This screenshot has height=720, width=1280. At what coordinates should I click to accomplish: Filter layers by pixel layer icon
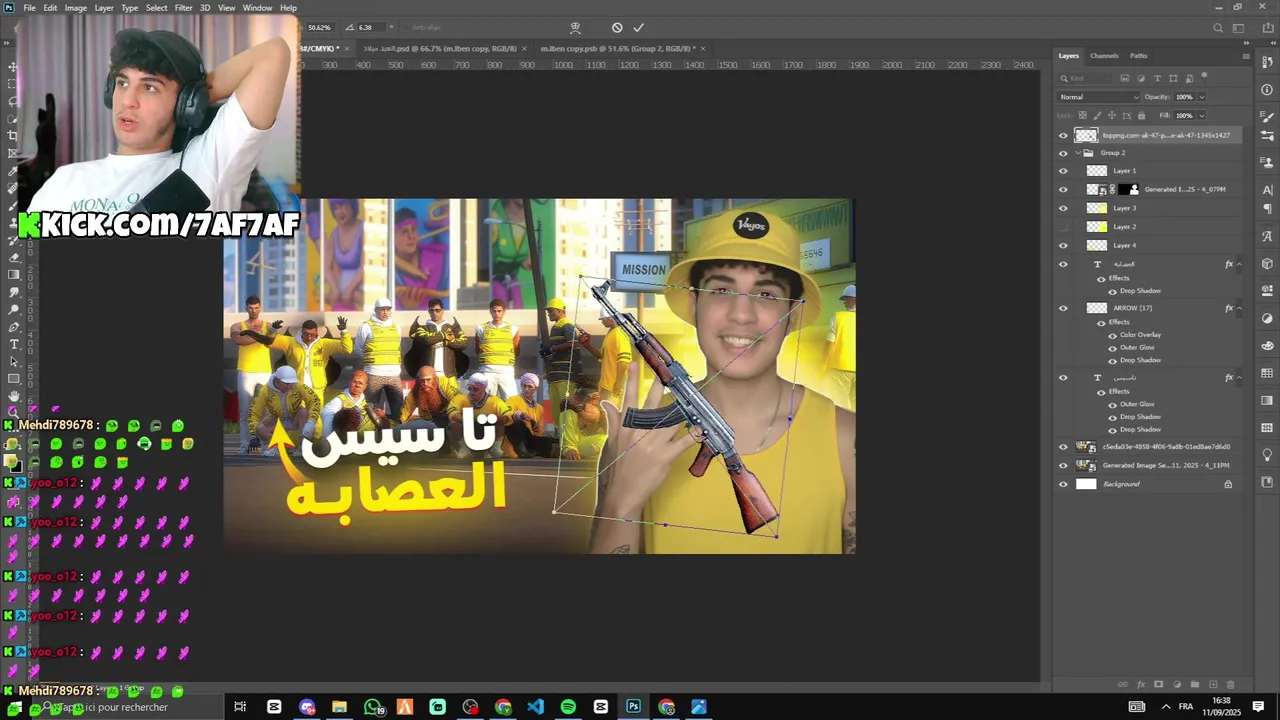[1125, 78]
